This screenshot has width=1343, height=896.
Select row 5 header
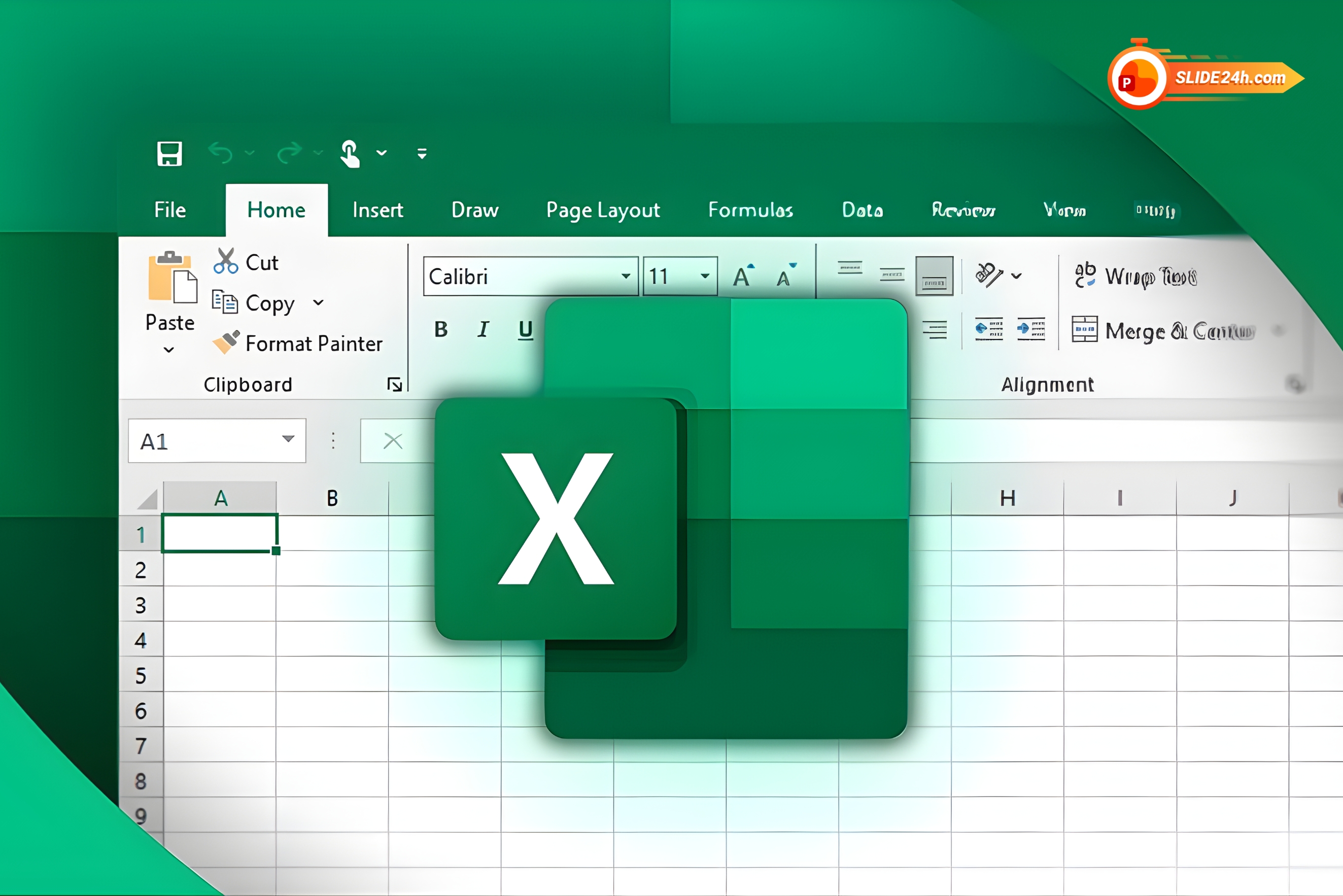(x=141, y=675)
